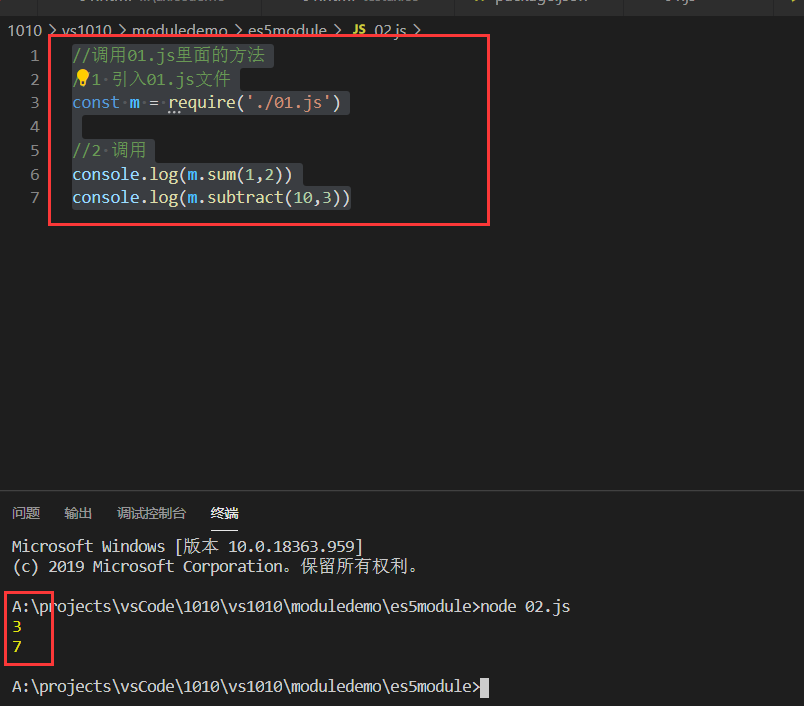Click the 引入01.js文件 comment on line 2
This screenshot has height=706, width=804.
[x=161, y=79]
